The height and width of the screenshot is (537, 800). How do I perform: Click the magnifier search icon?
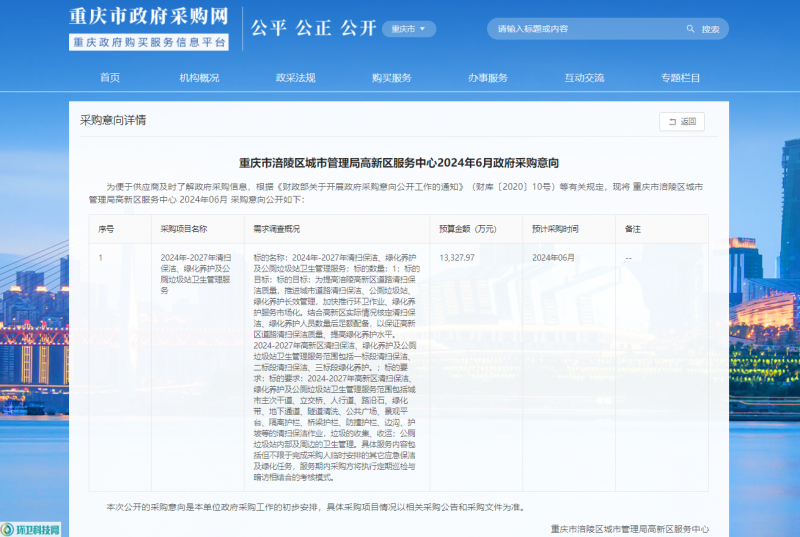point(691,29)
